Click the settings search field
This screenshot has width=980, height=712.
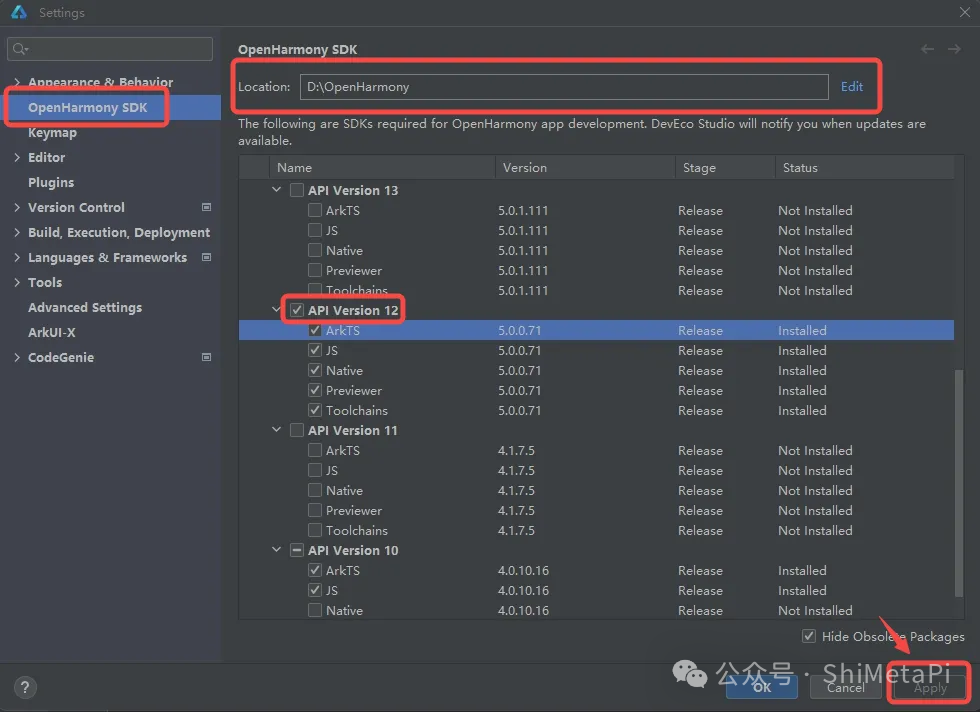(x=110, y=49)
